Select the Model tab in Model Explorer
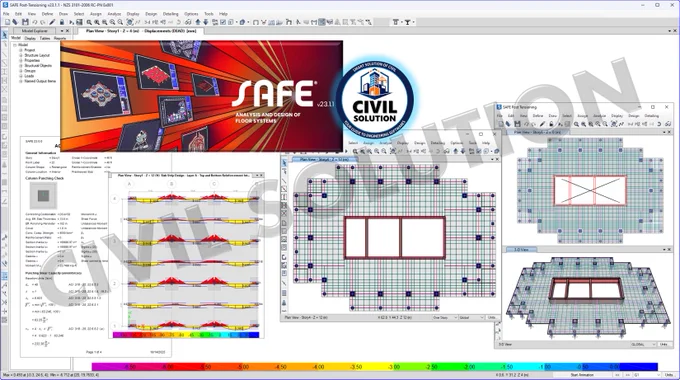The width and height of the screenshot is (680, 380). pos(16,38)
